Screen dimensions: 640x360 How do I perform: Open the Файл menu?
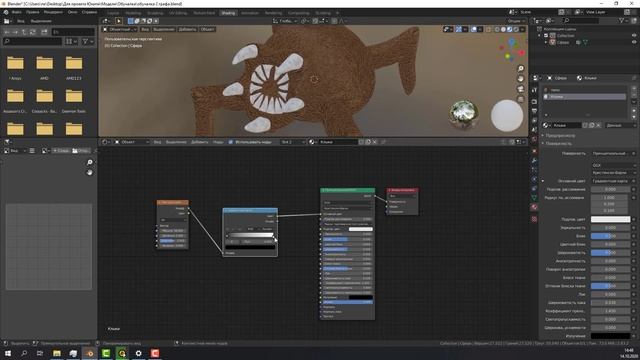click(16, 12)
